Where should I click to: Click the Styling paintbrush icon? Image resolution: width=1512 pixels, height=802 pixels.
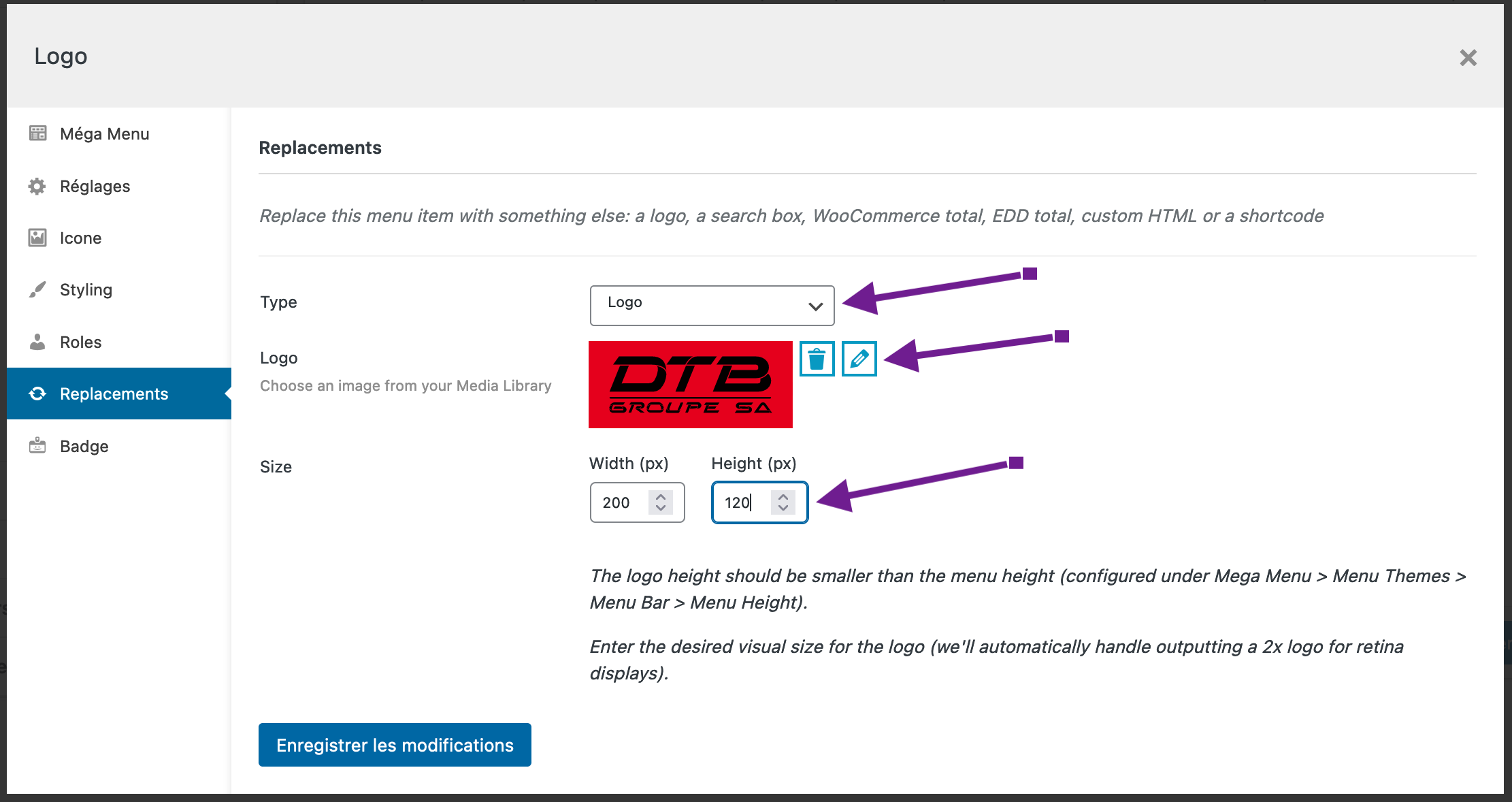[37, 290]
